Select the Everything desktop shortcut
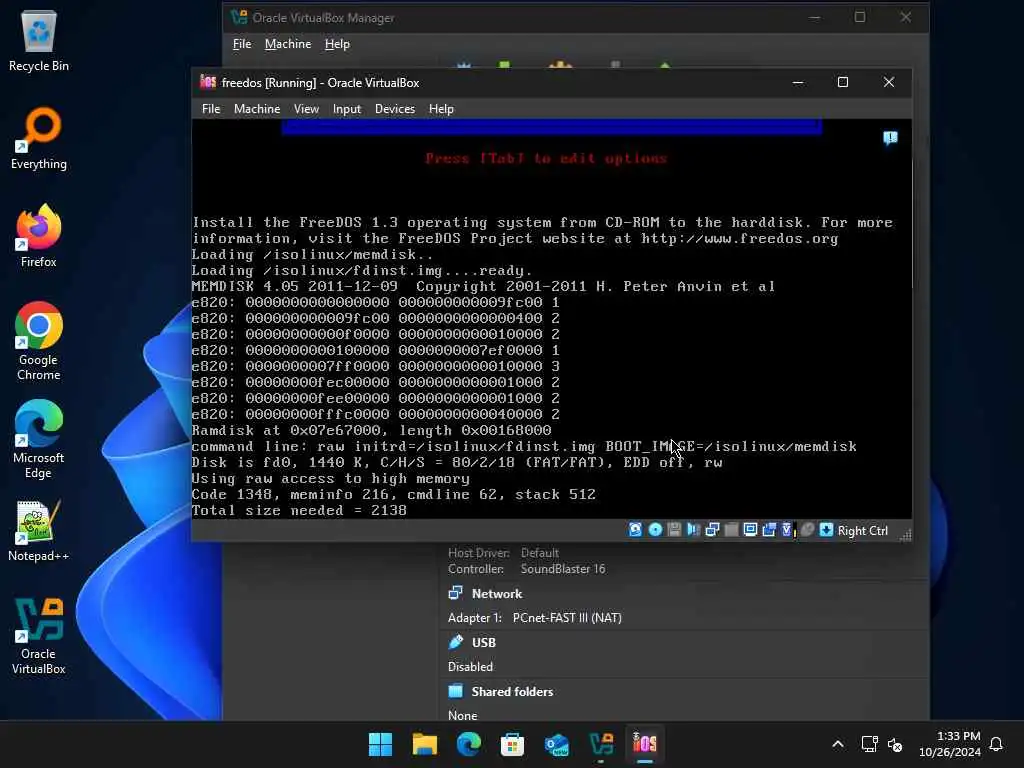The image size is (1024, 768). (39, 138)
